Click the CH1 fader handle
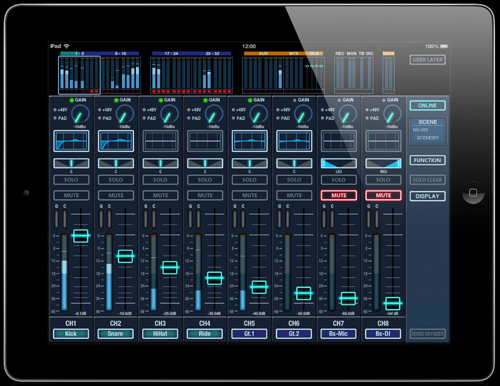 coord(81,236)
